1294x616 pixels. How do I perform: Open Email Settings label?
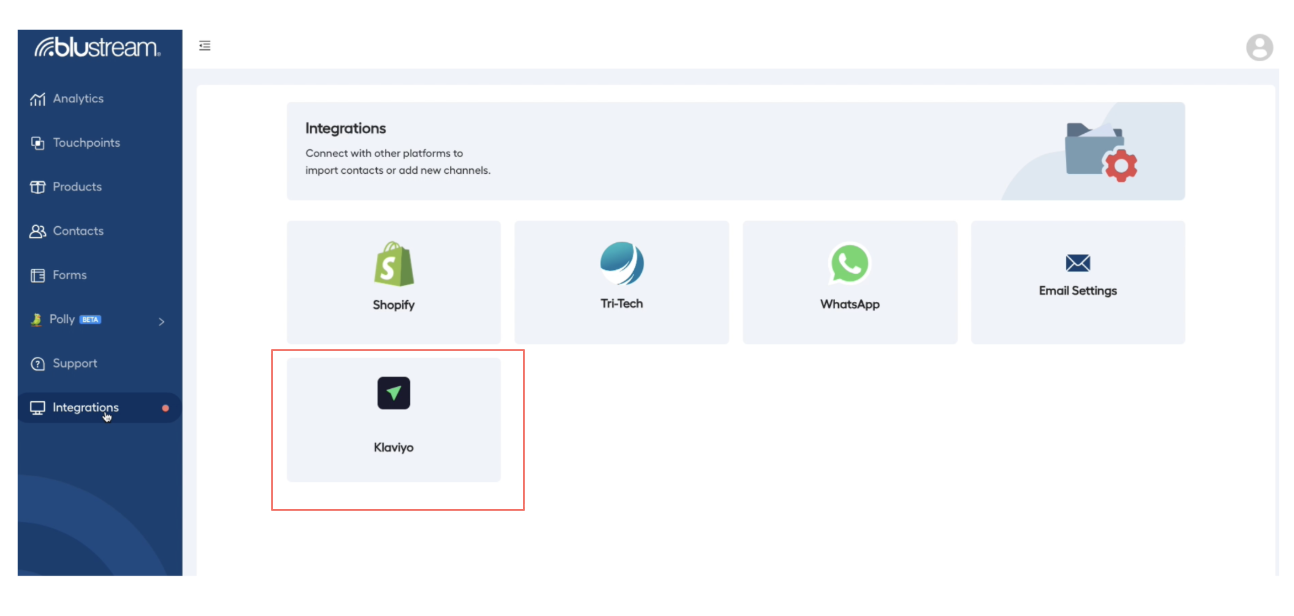pyautogui.click(x=1078, y=291)
